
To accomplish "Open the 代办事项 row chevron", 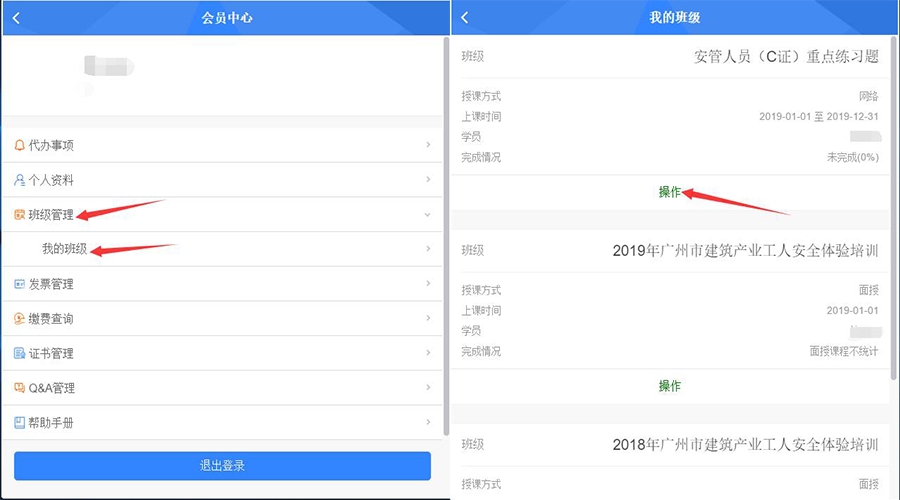I will pyautogui.click(x=428, y=145).
